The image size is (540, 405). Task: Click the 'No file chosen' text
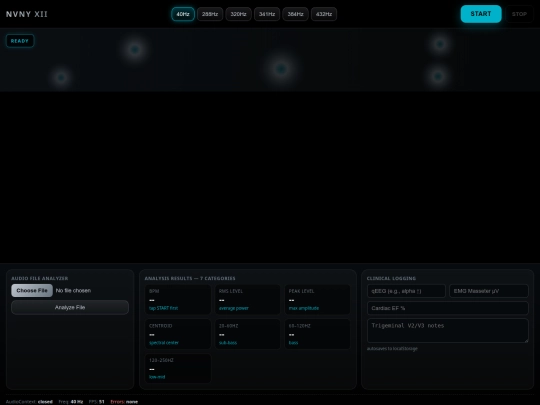(73, 291)
